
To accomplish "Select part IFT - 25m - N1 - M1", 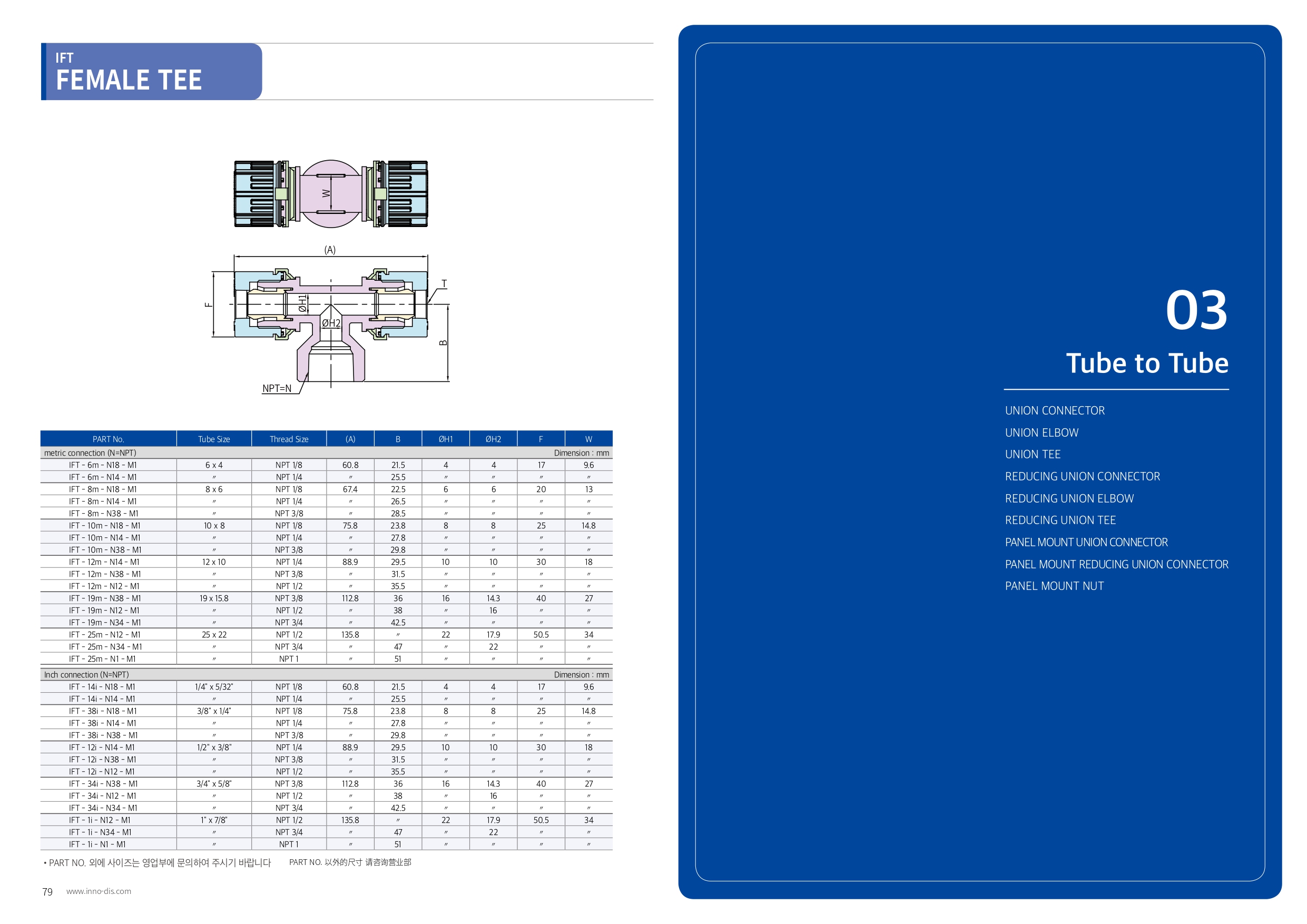I will (103, 658).
